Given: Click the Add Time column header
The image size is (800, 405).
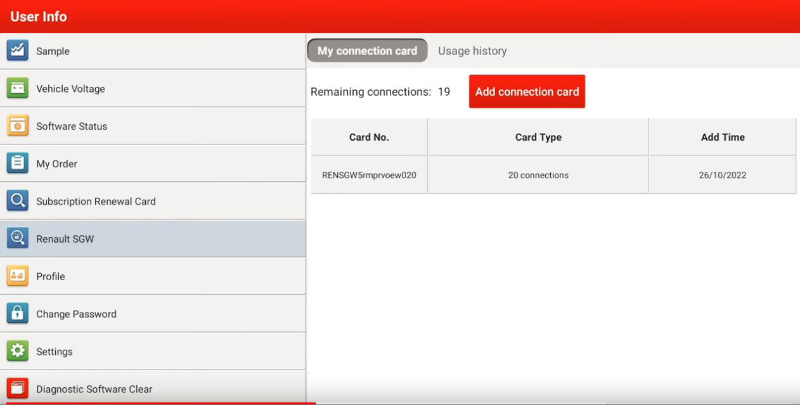Looking at the screenshot, I should [x=722, y=137].
